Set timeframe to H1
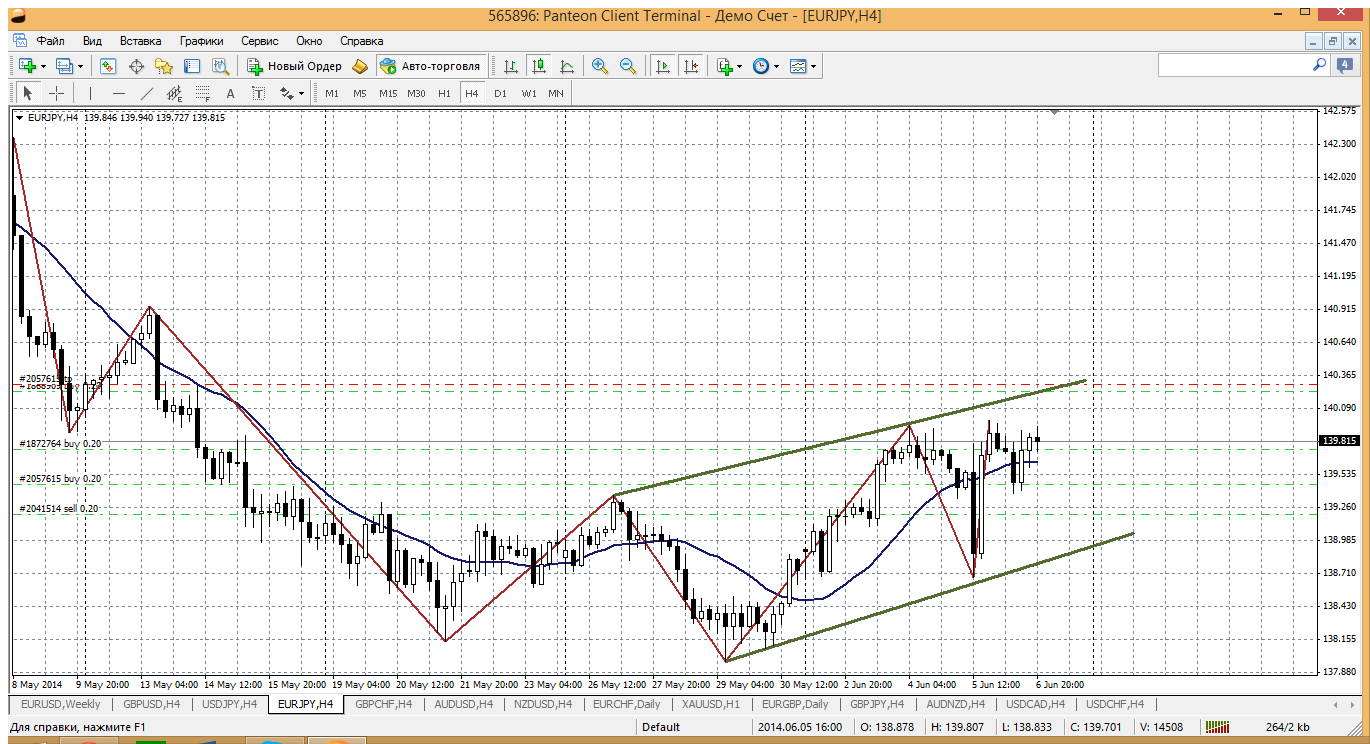 pos(445,93)
